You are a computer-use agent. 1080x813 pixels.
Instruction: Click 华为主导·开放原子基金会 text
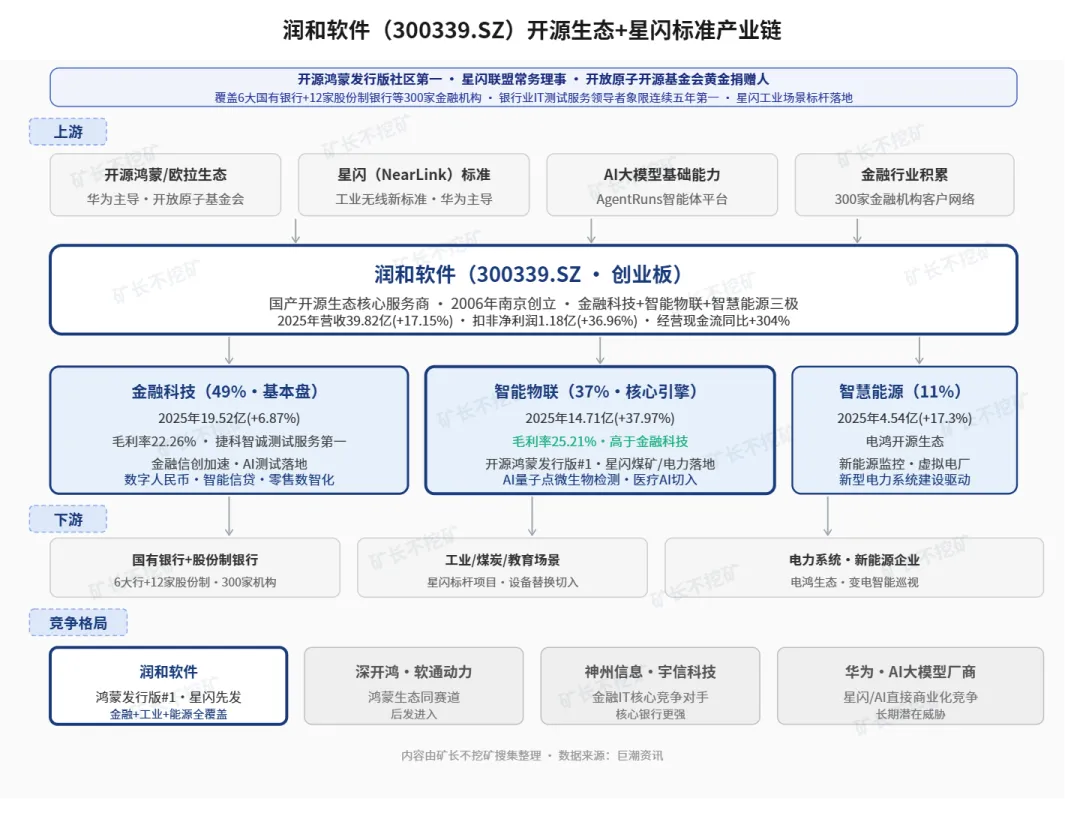[x=165, y=199]
